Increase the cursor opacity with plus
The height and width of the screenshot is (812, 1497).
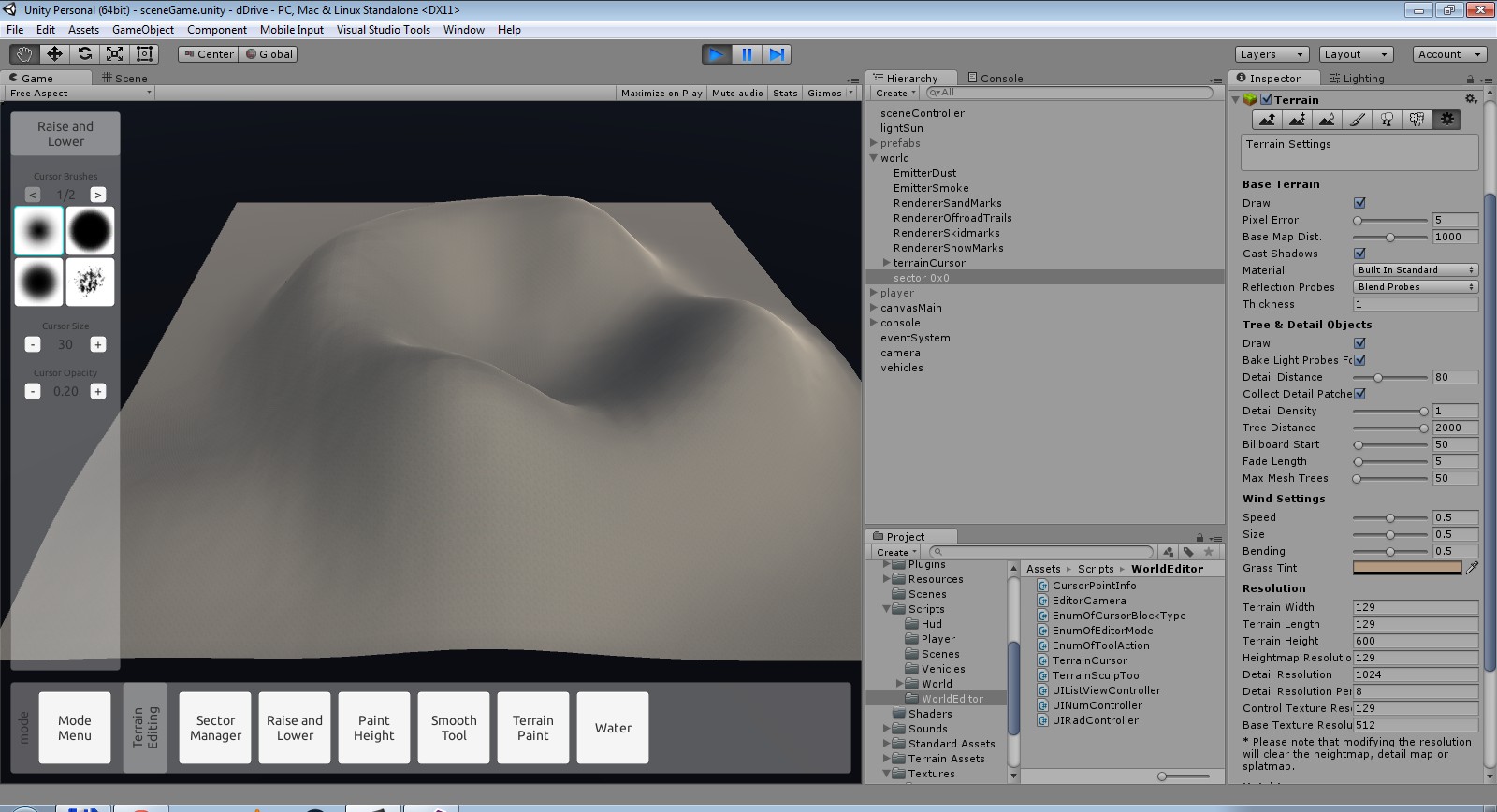coord(97,391)
